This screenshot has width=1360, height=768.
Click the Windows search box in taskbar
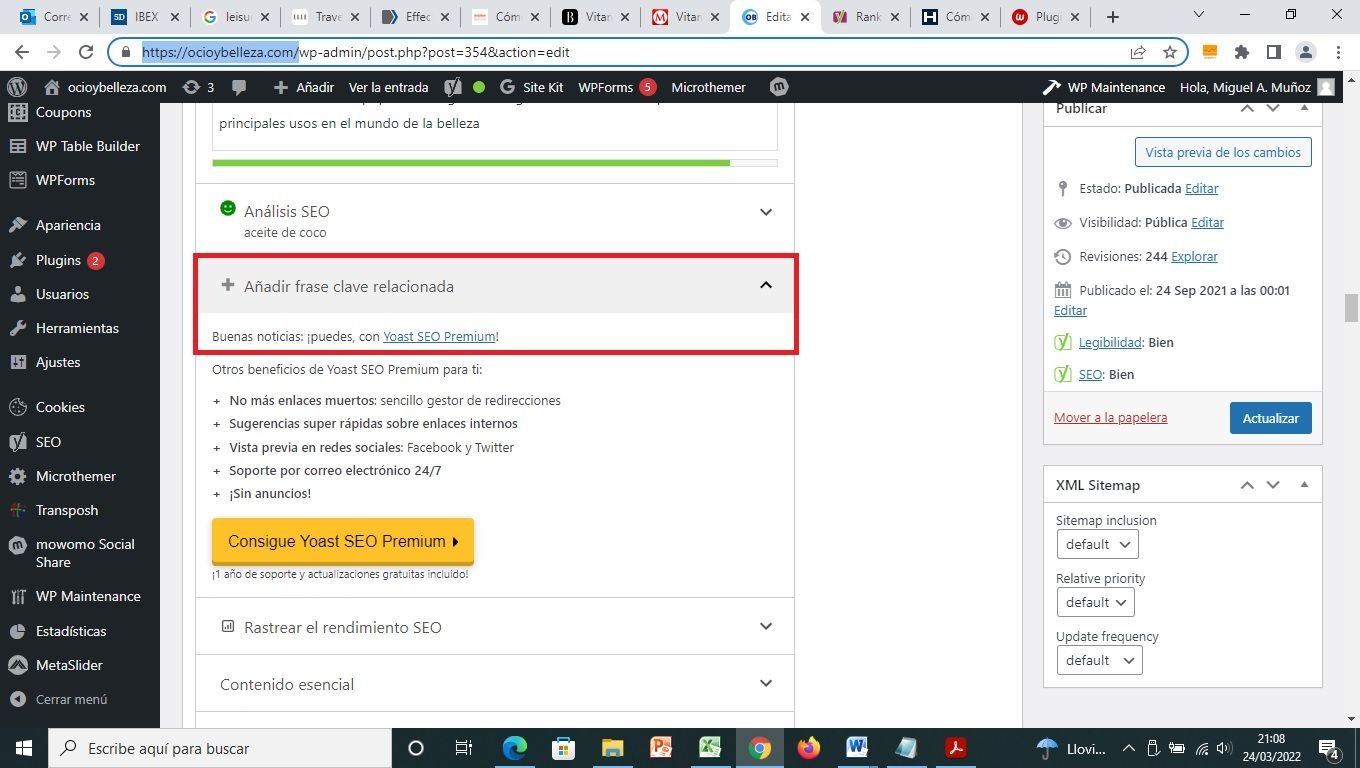click(x=220, y=748)
